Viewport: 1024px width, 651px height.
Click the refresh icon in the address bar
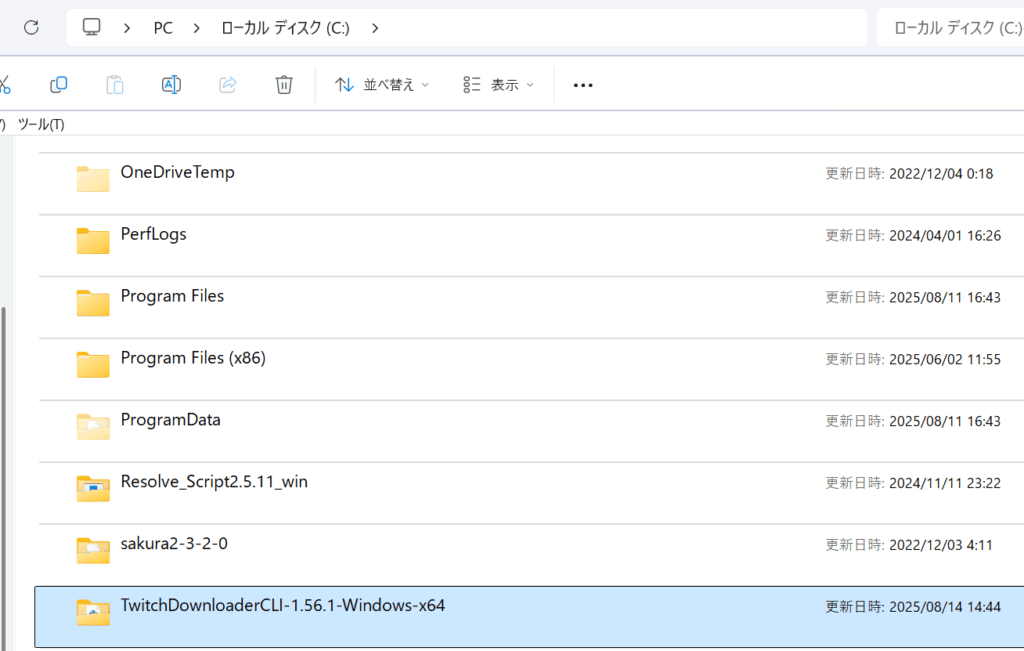click(31, 28)
